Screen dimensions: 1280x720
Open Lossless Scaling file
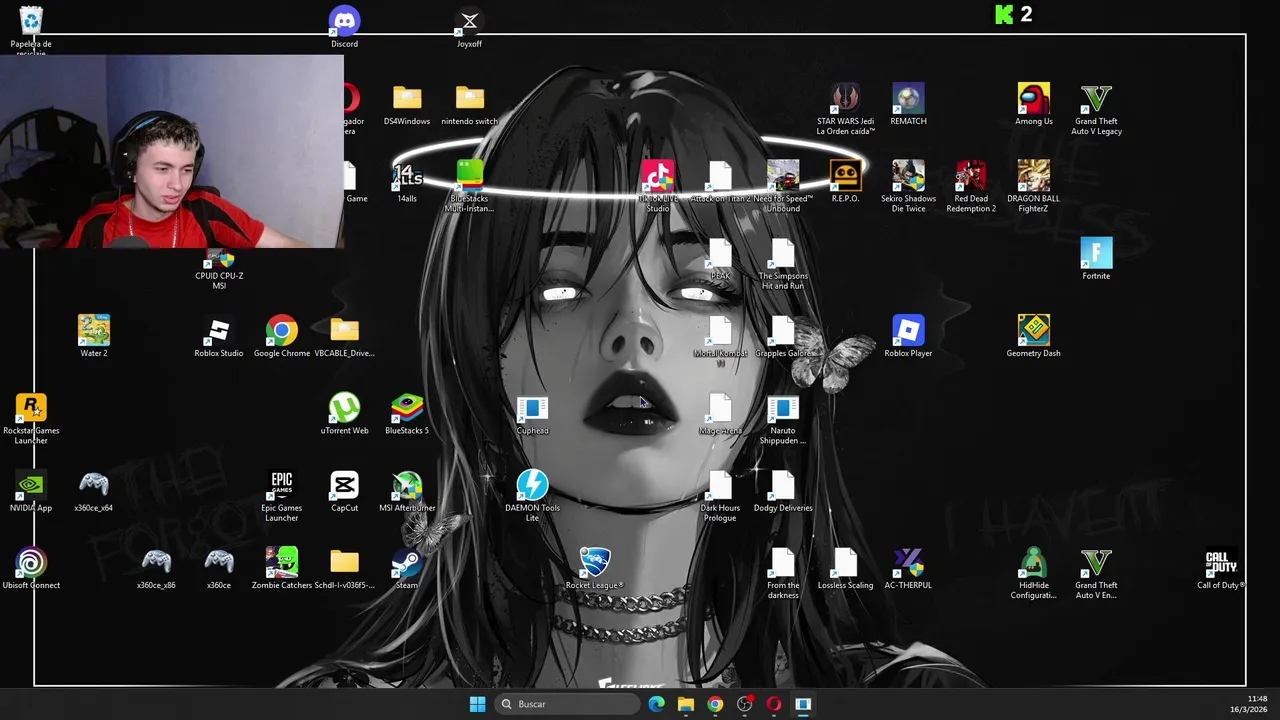(845, 568)
